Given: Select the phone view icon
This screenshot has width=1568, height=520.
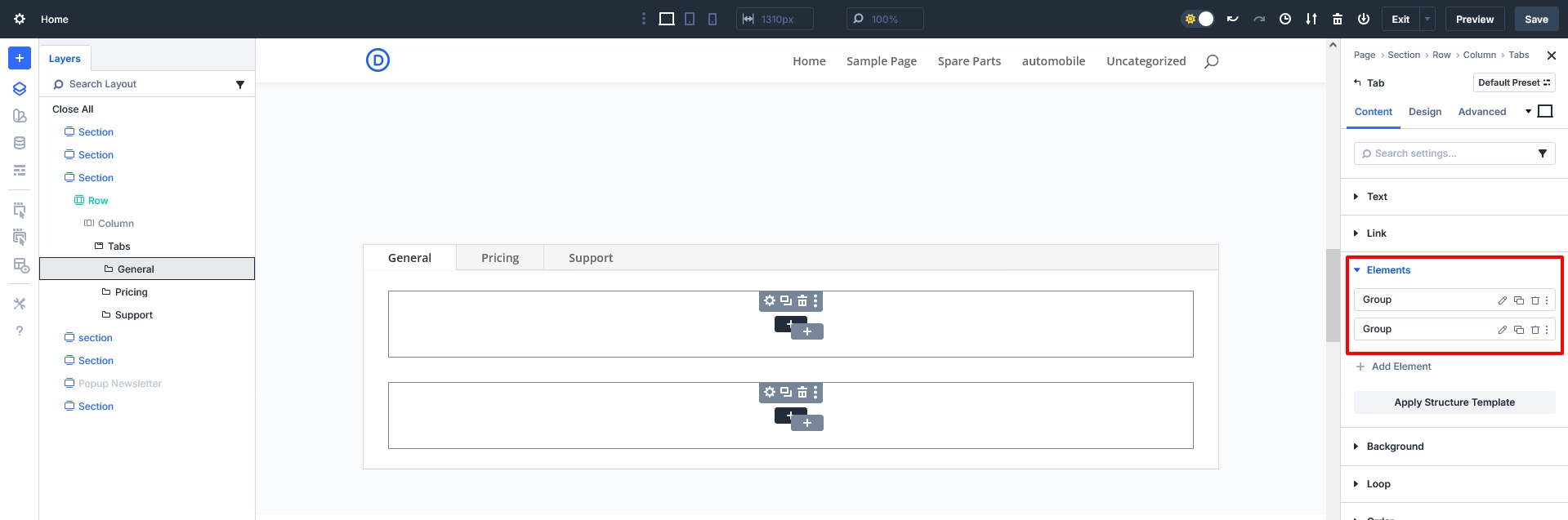Looking at the screenshot, I should (x=713, y=19).
